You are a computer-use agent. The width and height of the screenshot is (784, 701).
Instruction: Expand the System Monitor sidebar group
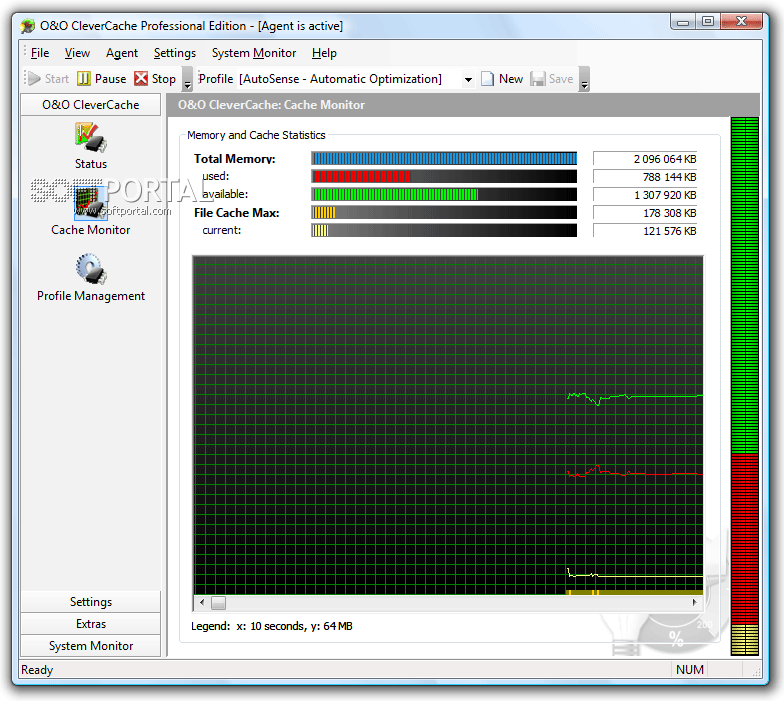click(x=90, y=646)
